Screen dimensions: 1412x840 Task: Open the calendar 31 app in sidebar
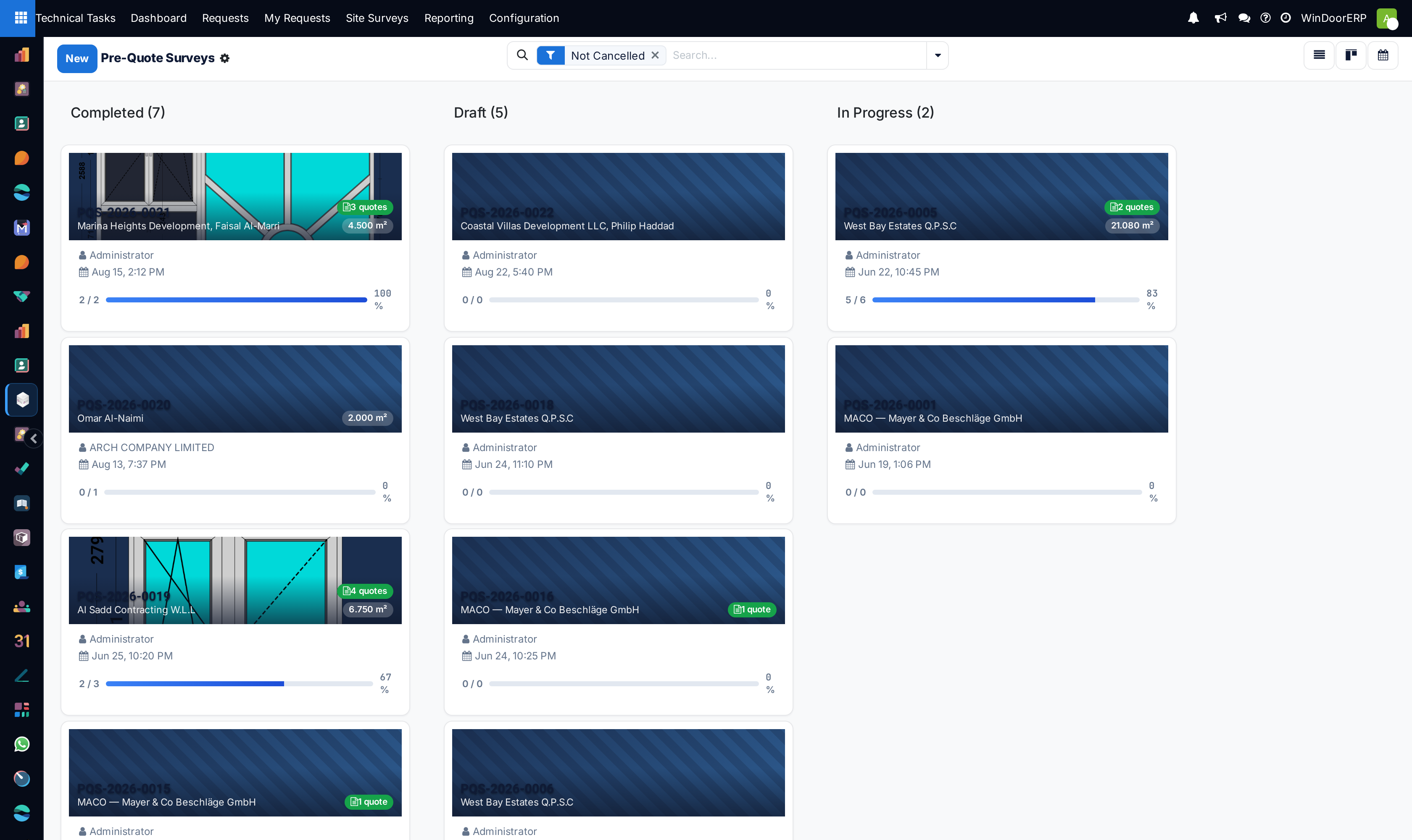[x=21, y=641]
